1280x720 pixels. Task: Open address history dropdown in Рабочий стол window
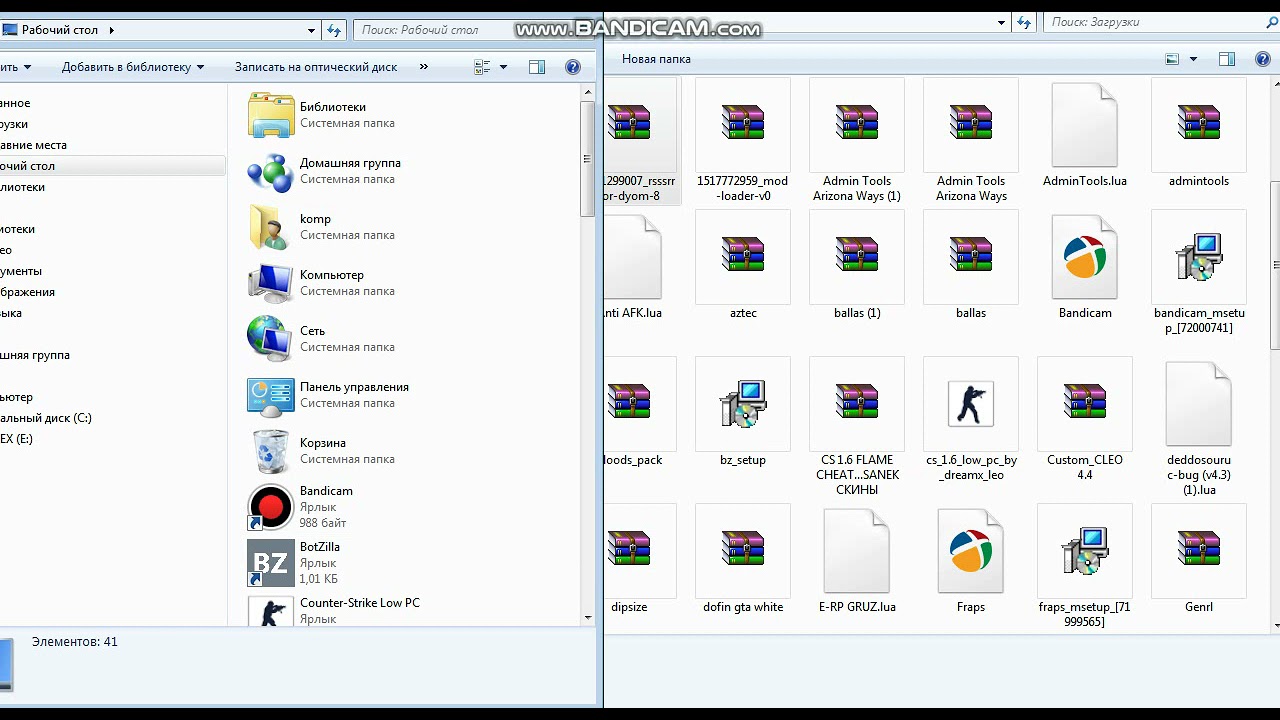click(311, 30)
